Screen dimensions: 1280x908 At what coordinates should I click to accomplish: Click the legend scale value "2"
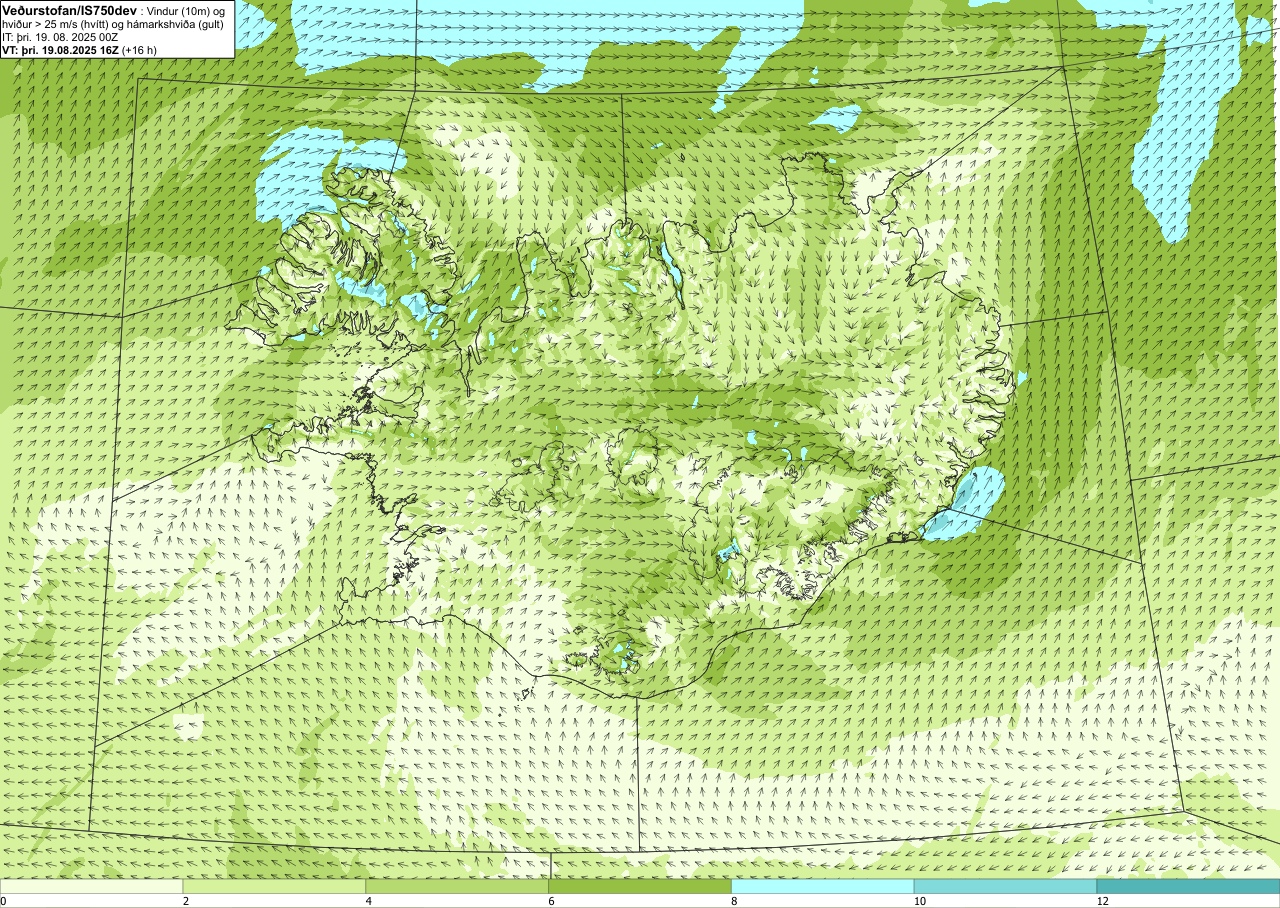click(186, 901)
